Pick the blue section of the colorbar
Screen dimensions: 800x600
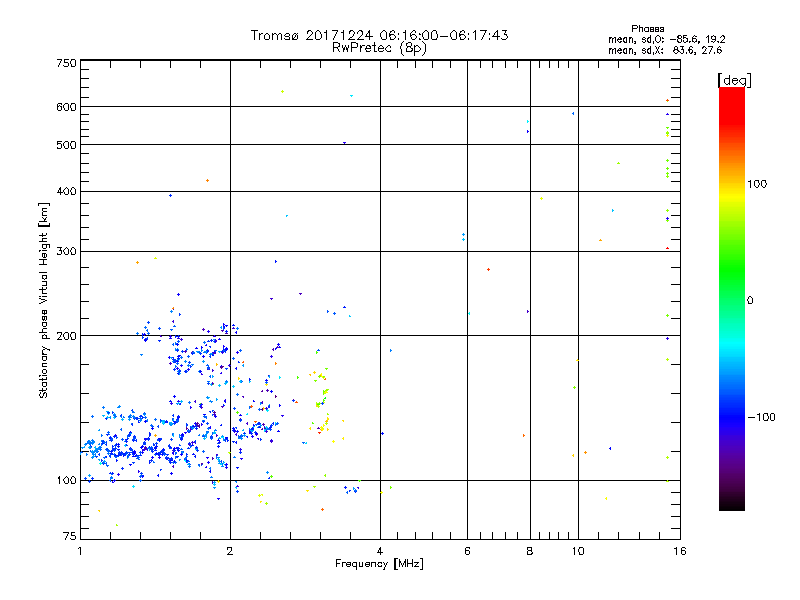(731, 410)
